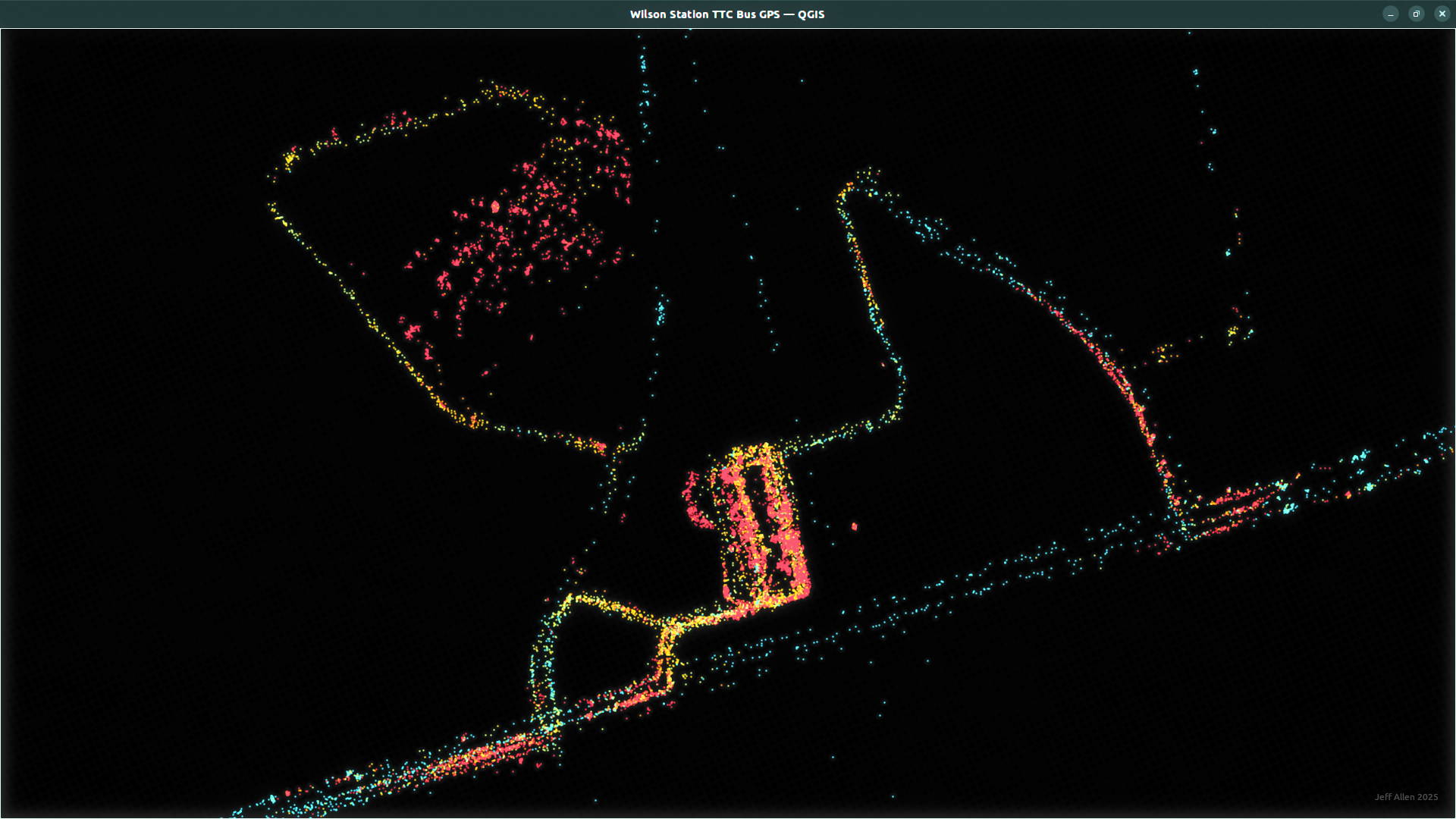Click the 'Jeff Allen 2025' watermark text
This screenshot has width=1456, height=819.
tap(1405, 796)
